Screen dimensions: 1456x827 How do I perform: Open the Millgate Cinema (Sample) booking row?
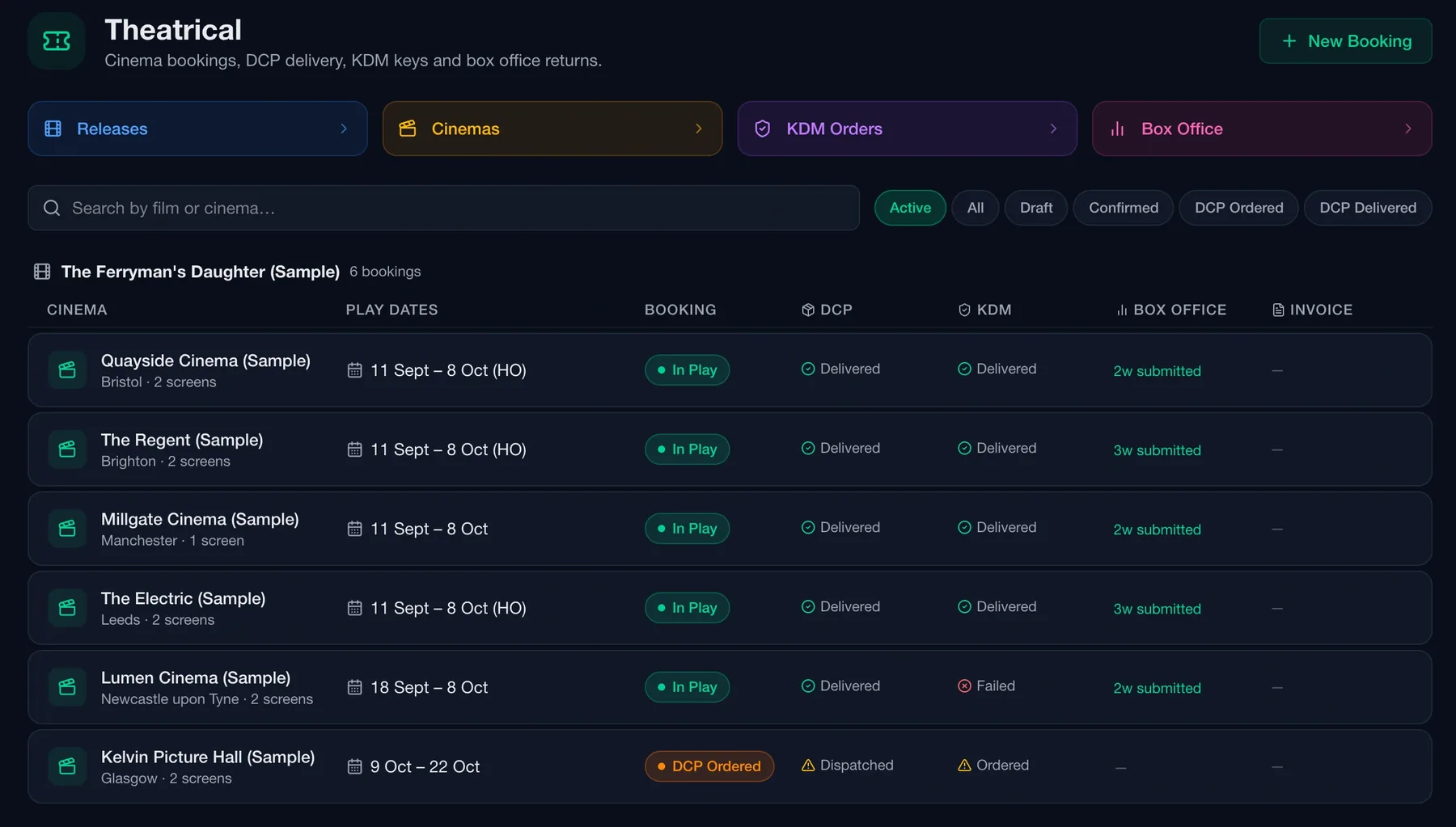click(730, 529)
